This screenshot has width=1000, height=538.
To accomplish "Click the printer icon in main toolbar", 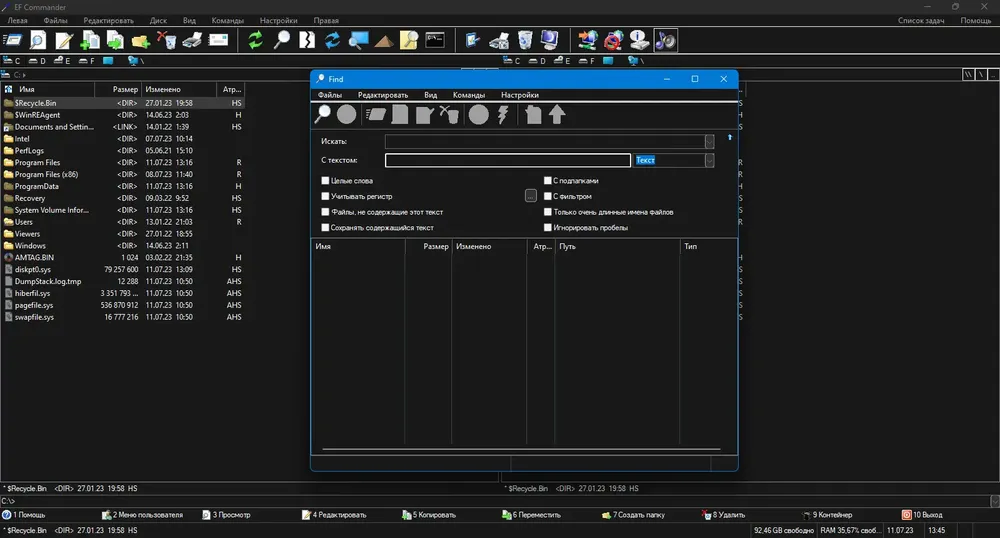I will tap(192, 40).
